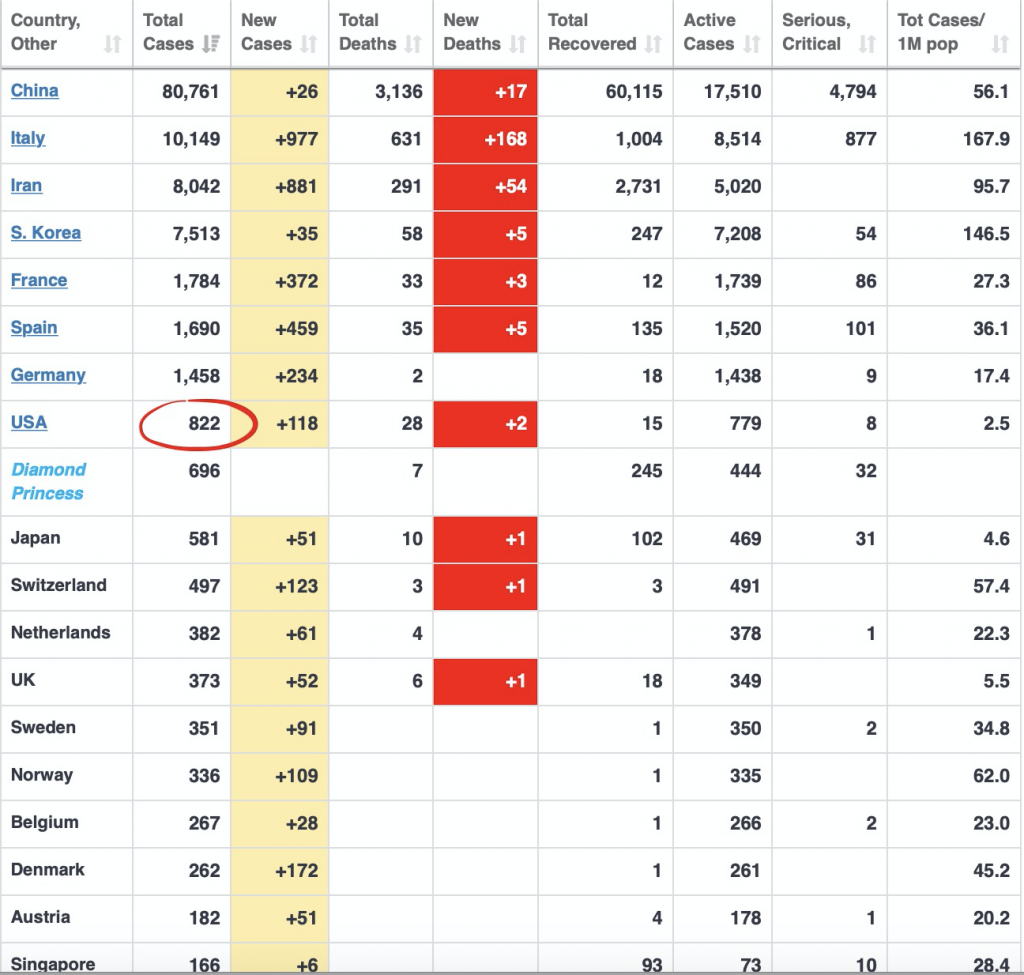The image size is (1024, 975).
Task: Open the Iran country page
Action: [26, 186]
